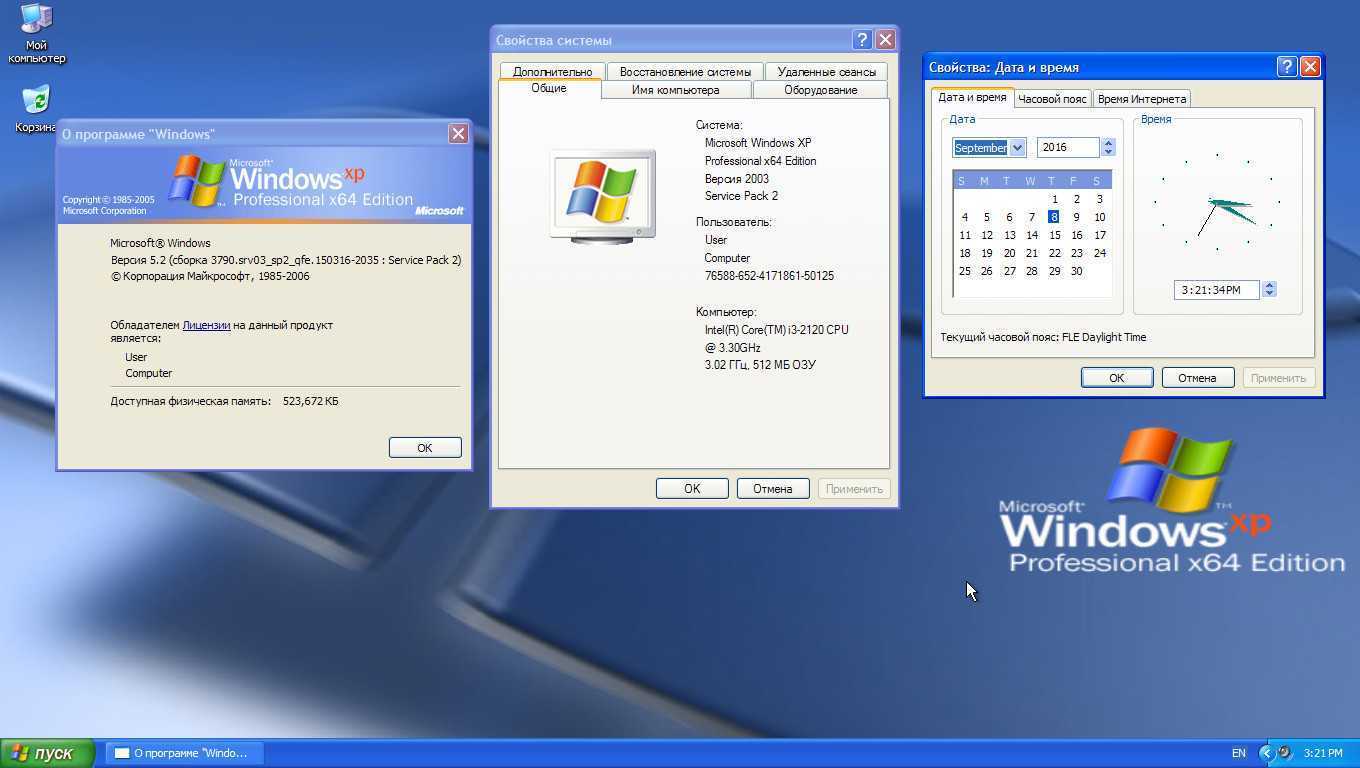Click the Service Pack 2 line
The height and width of the screenshot is (768, 1360).
[741, 196]
